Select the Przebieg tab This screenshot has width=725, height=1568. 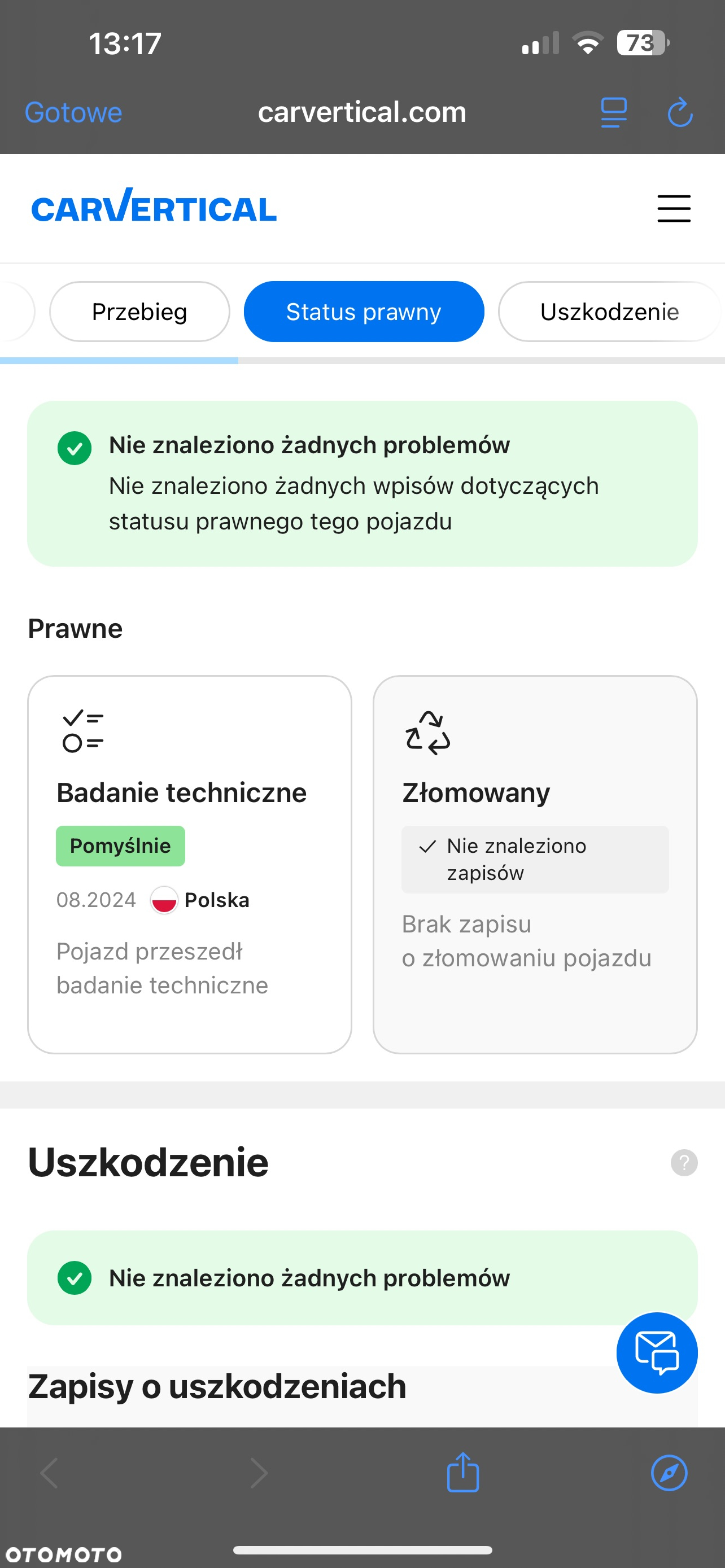click(139, 312)
